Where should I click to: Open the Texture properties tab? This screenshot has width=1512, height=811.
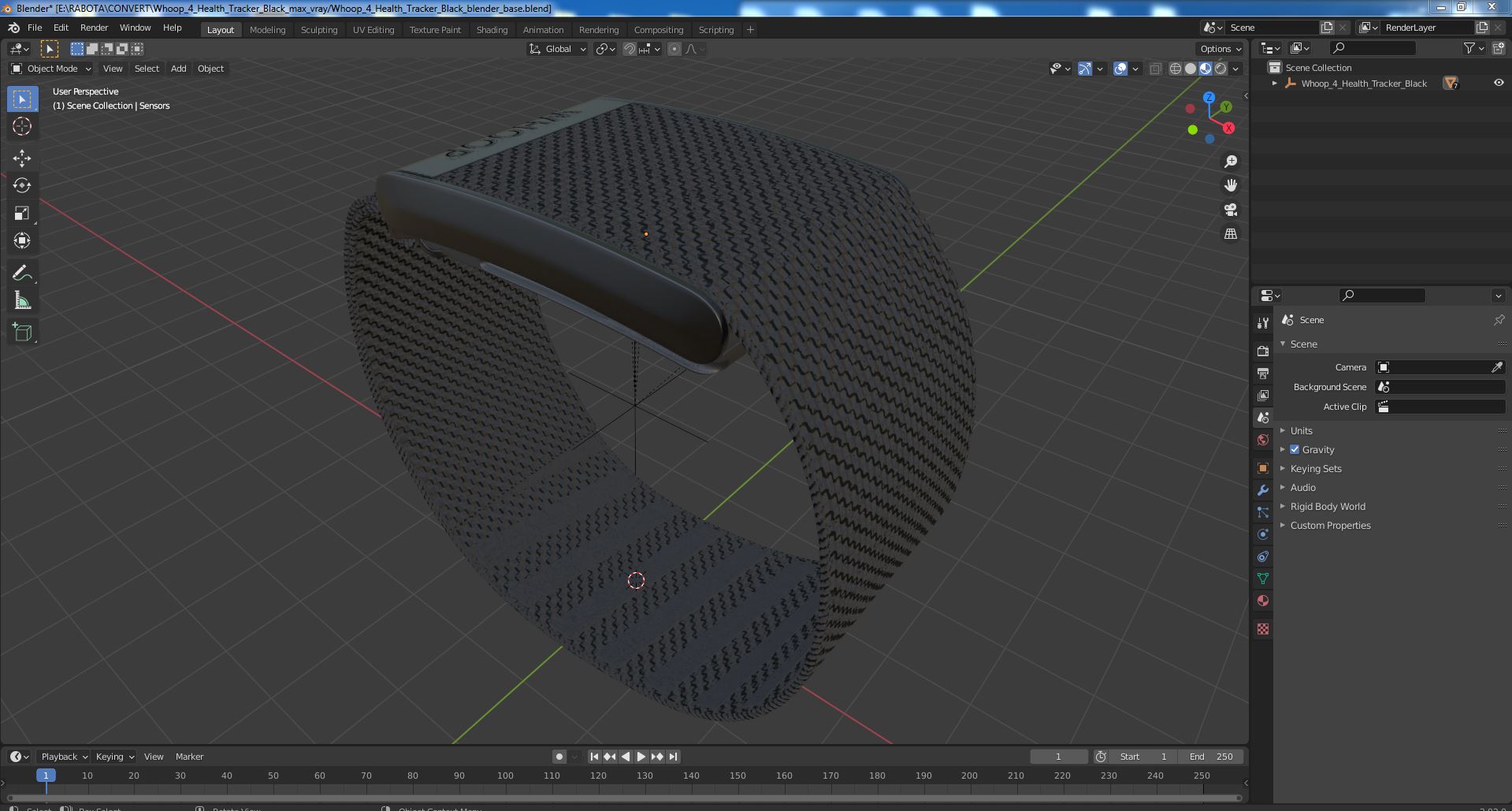[x=1263, y=629]
